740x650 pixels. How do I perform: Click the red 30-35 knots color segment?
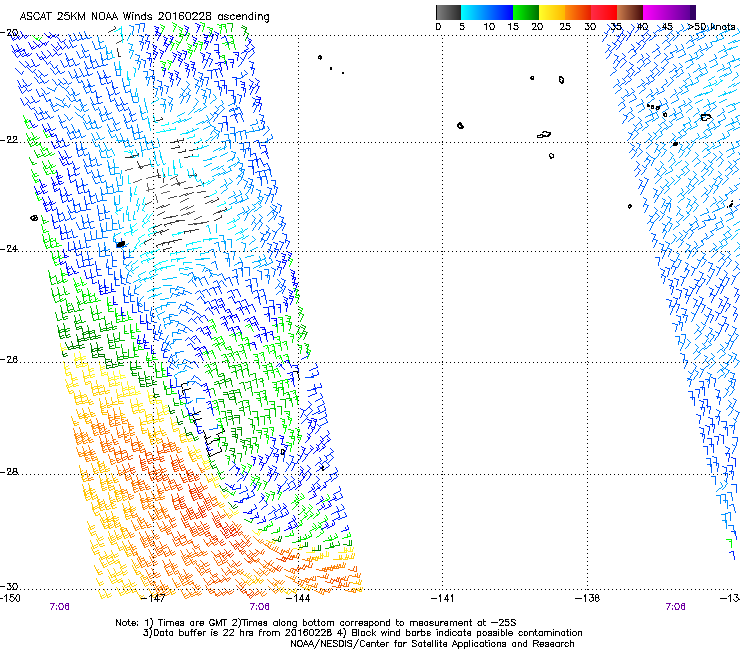coord(604,12)
